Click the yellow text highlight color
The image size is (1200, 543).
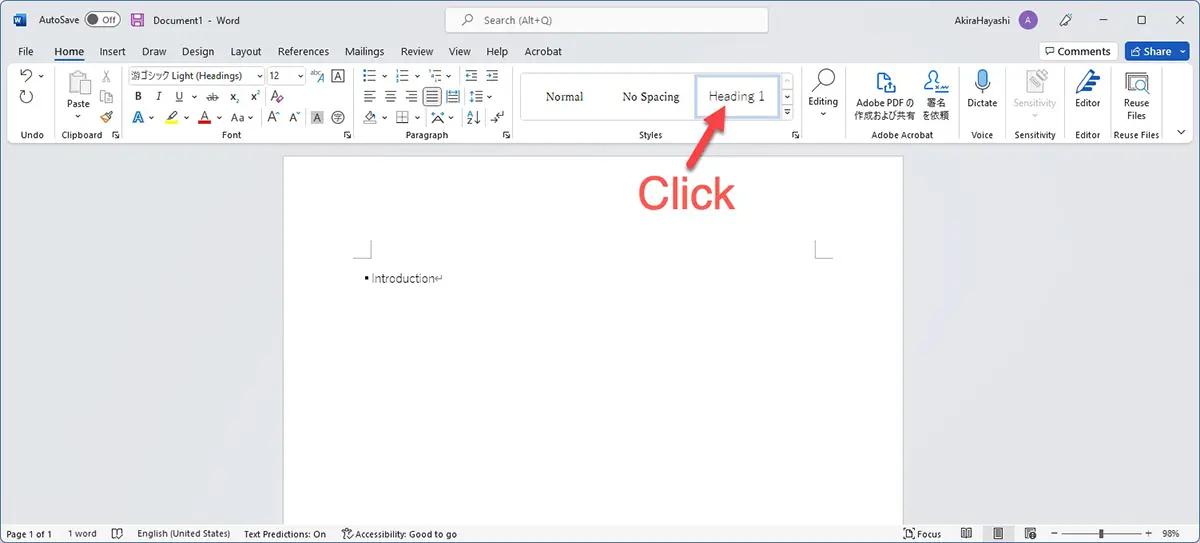coord(171,117)
